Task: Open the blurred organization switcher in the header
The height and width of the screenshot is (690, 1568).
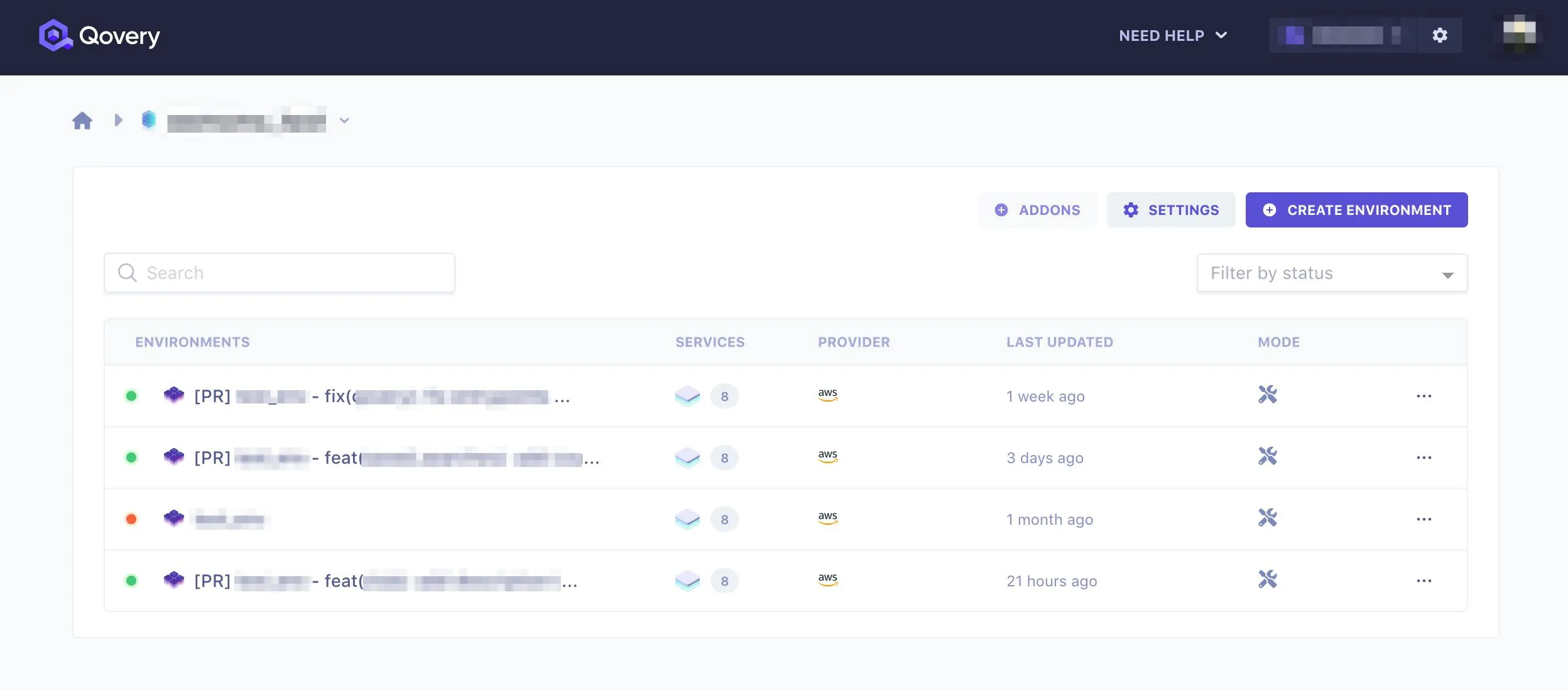Action: coord(1342,35)
